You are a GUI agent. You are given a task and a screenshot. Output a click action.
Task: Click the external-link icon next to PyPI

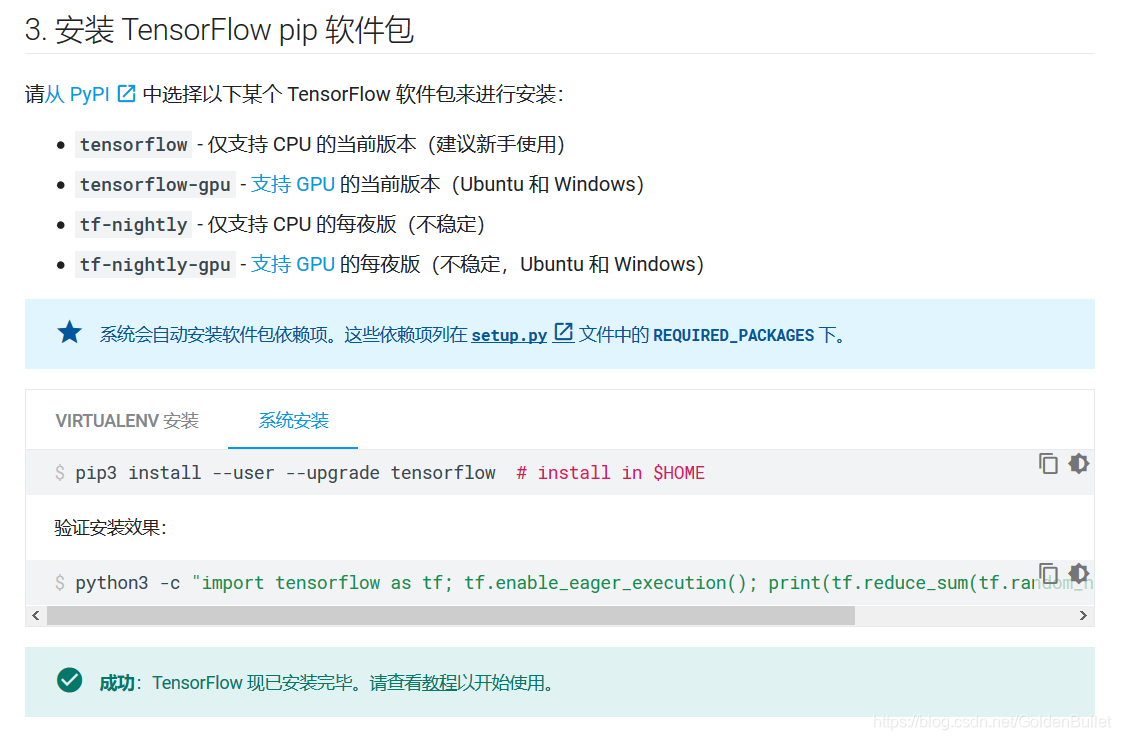[x=127, y=94]
